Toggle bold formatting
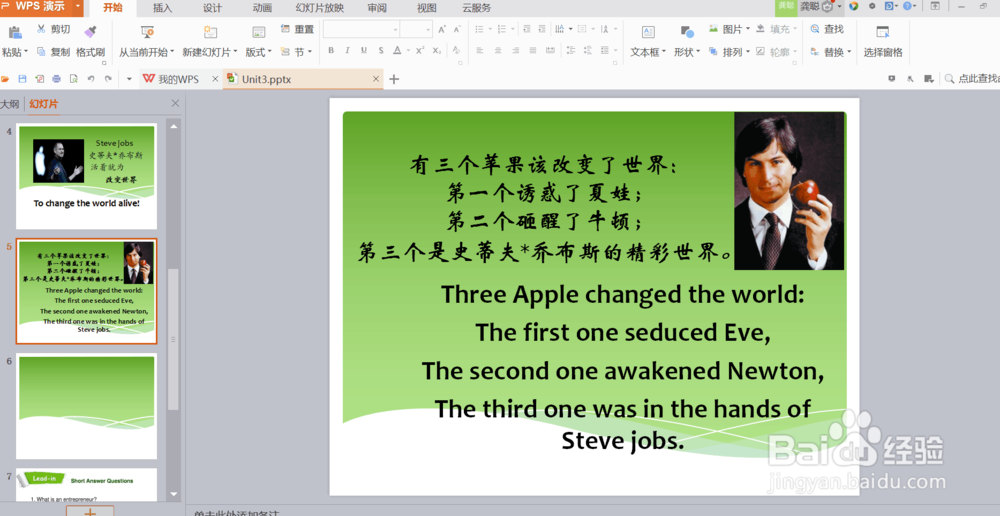The width and height of the screenshot is (1000, 516). click(x=331, y=50)
